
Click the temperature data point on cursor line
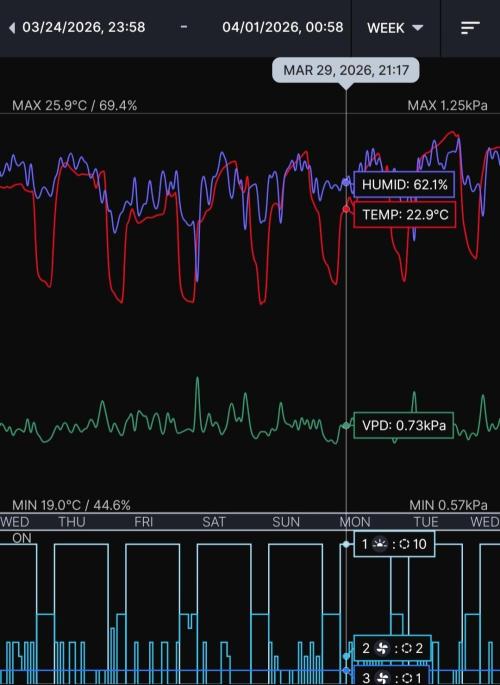(x=346, y=209)
